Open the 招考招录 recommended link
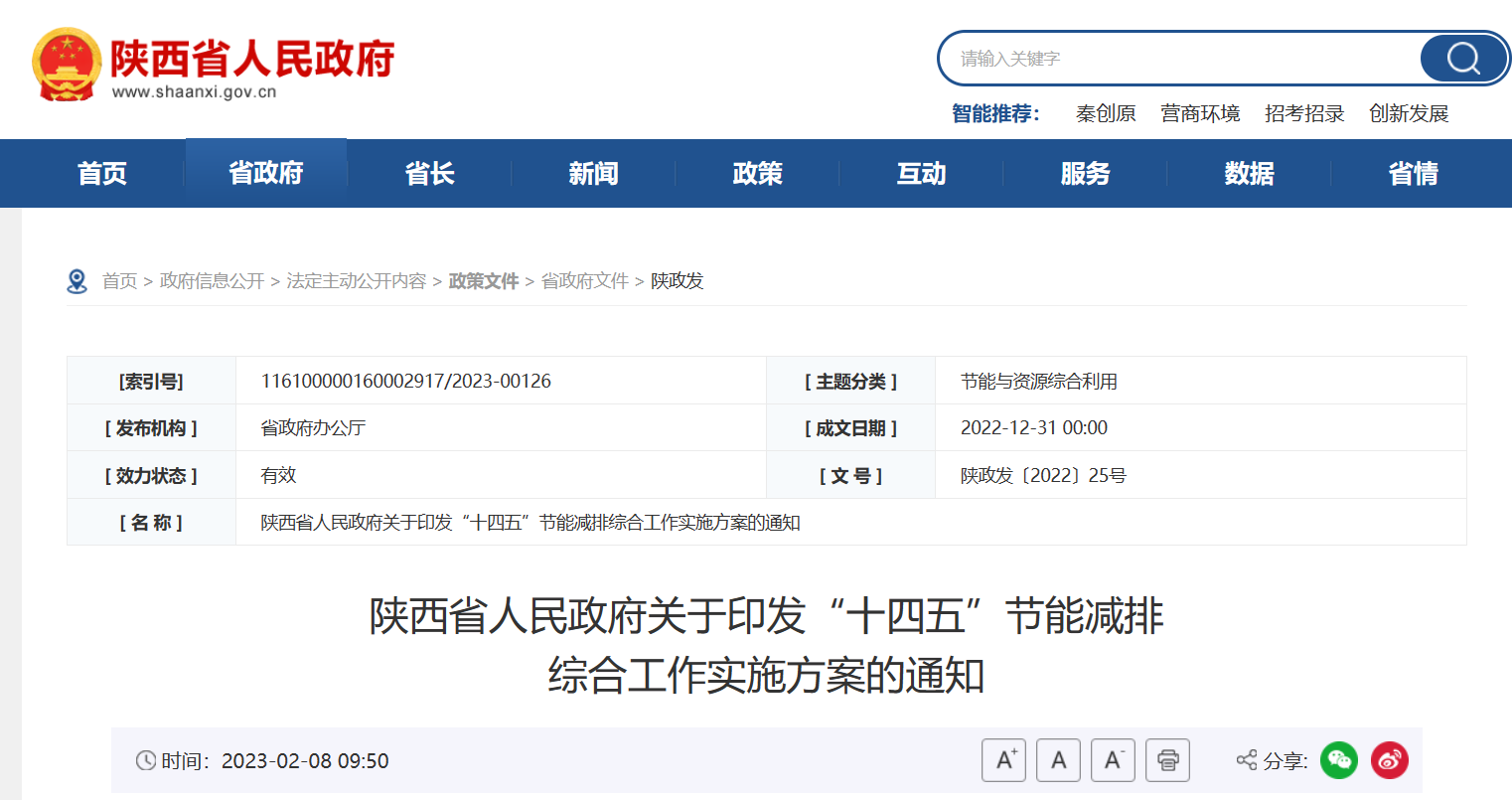This screenshot has width=1512, height=800. pos(1304,114)
